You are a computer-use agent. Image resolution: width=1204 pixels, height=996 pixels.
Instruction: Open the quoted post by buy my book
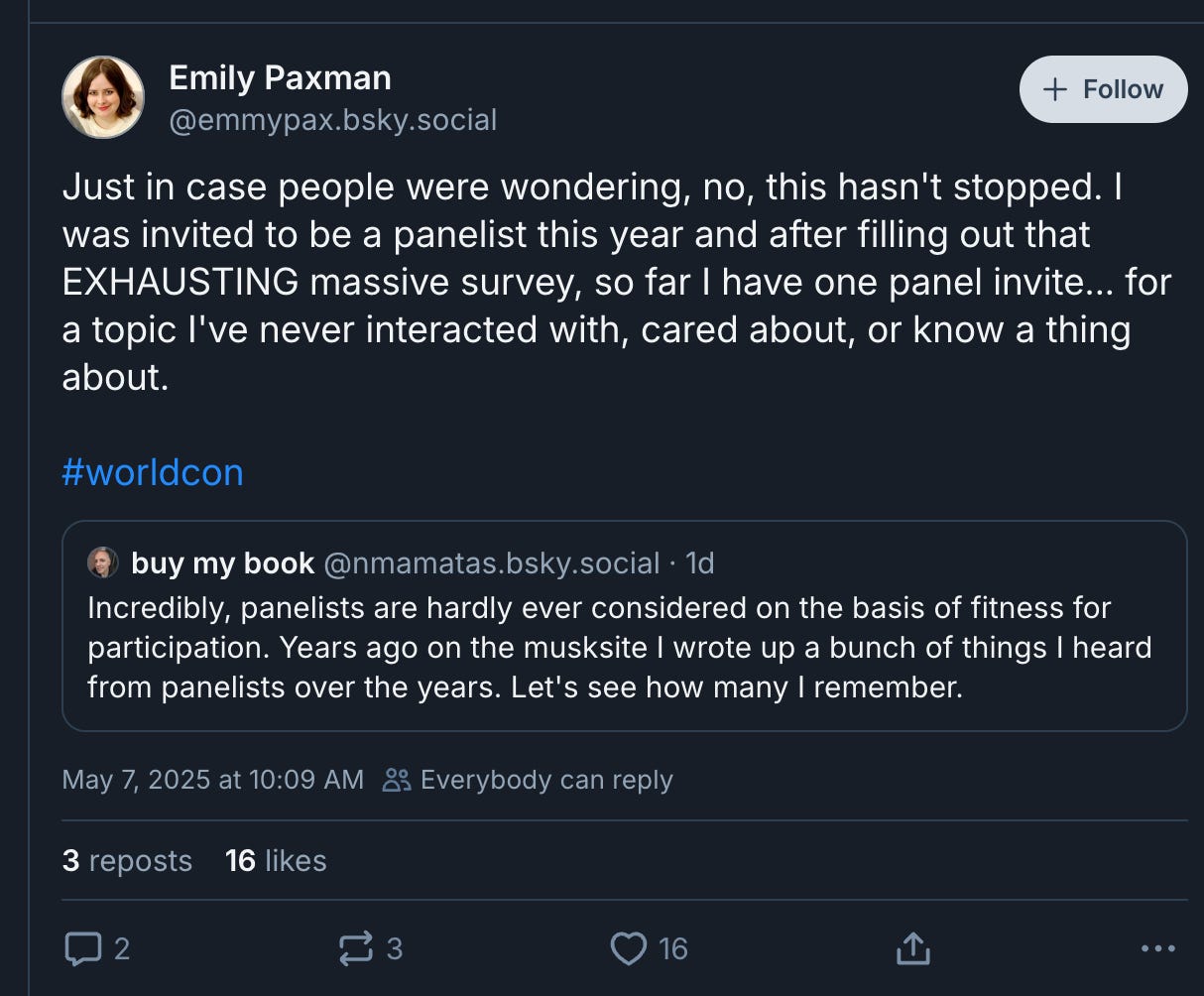[x=623, y=647]
